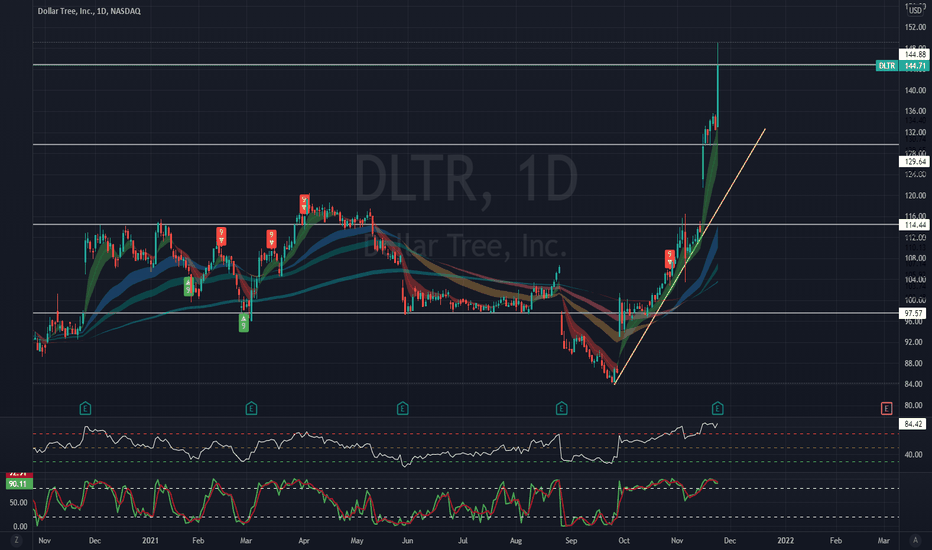932x550 pixels.
Task: Click the 108.00 price axis label
Action: (x=915, y=258)
